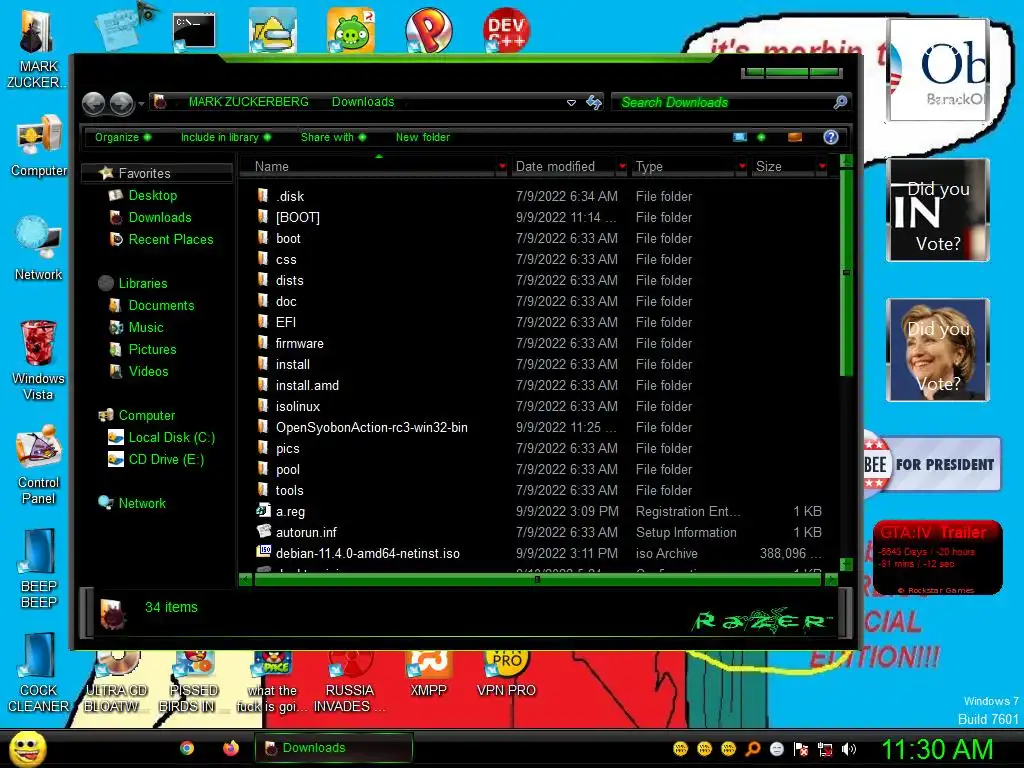Select Local Disk (C:) in sidebar
The width and height of the screenshot is (1024, 768).
[171, 438]
